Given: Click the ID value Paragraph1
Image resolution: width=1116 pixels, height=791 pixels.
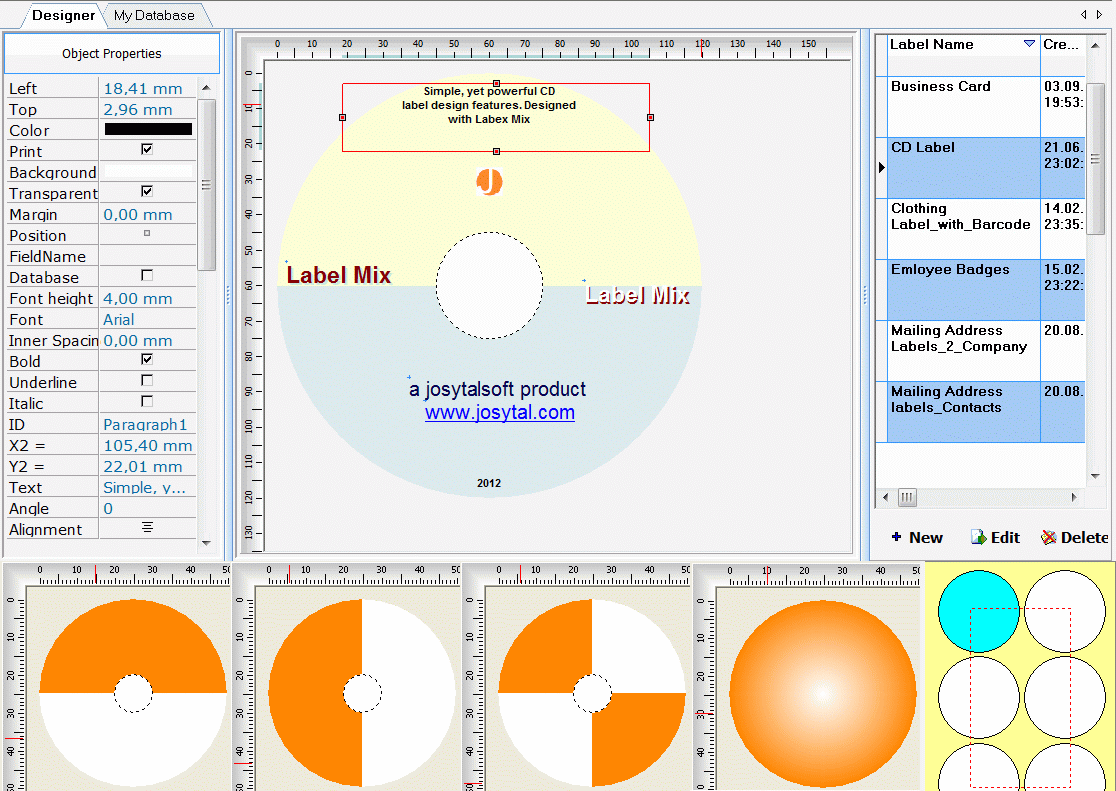Looking at the screenshot, I should [x=147, y=424].
